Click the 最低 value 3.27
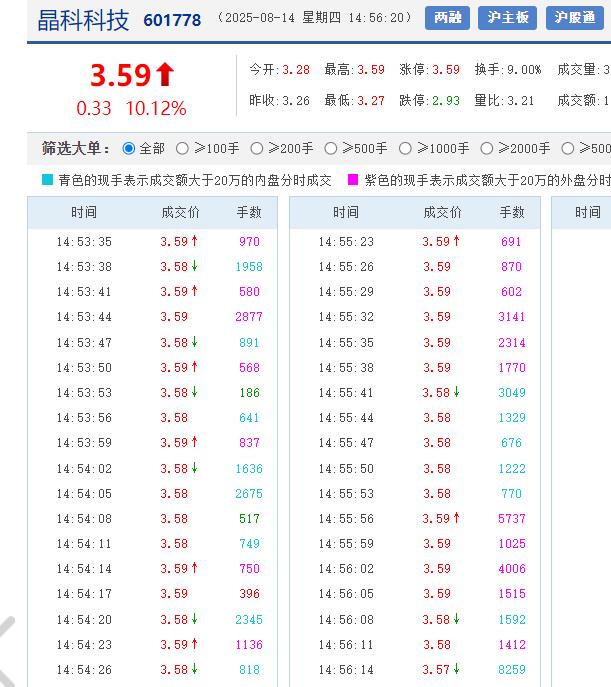 click(371, 101)
